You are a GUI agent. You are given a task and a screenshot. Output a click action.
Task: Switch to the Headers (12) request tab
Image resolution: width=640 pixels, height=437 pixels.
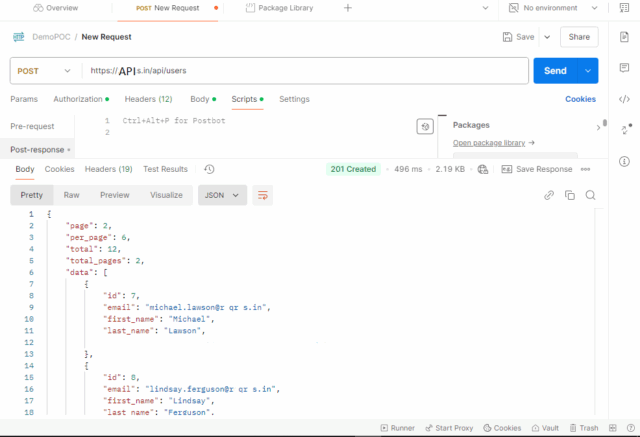148,99
